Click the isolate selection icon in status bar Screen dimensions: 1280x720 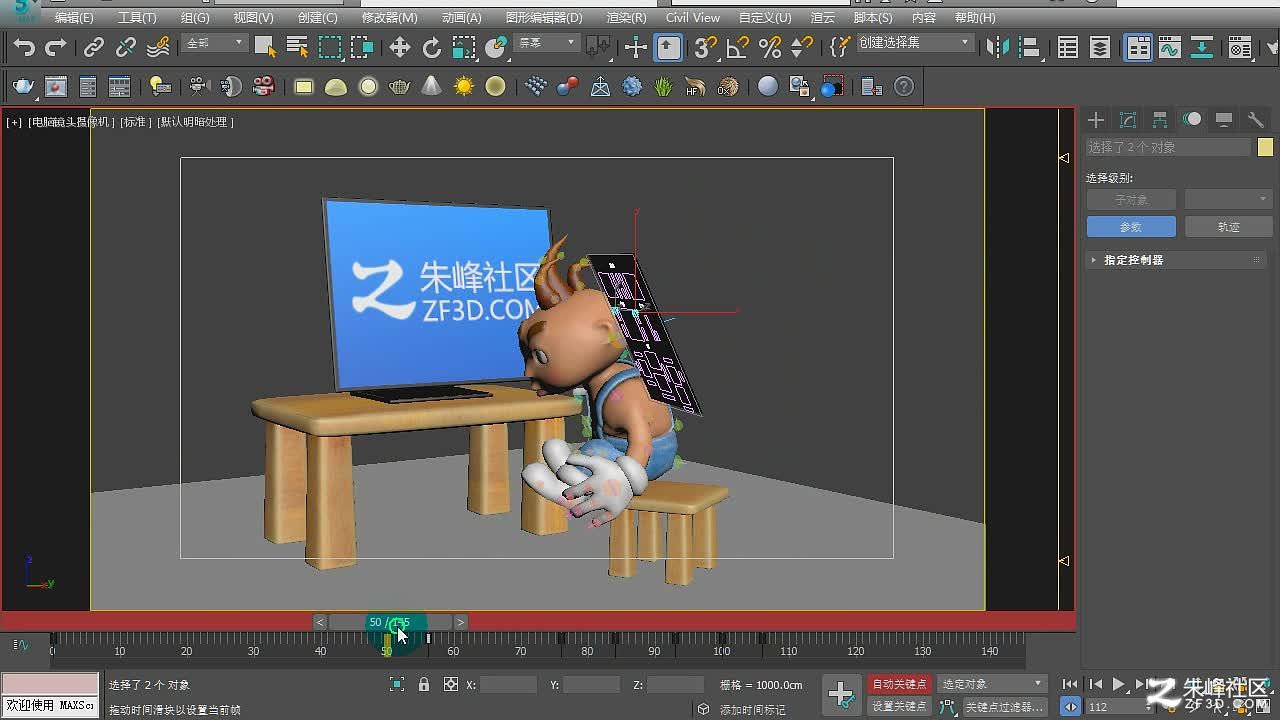tap(397, 684)
